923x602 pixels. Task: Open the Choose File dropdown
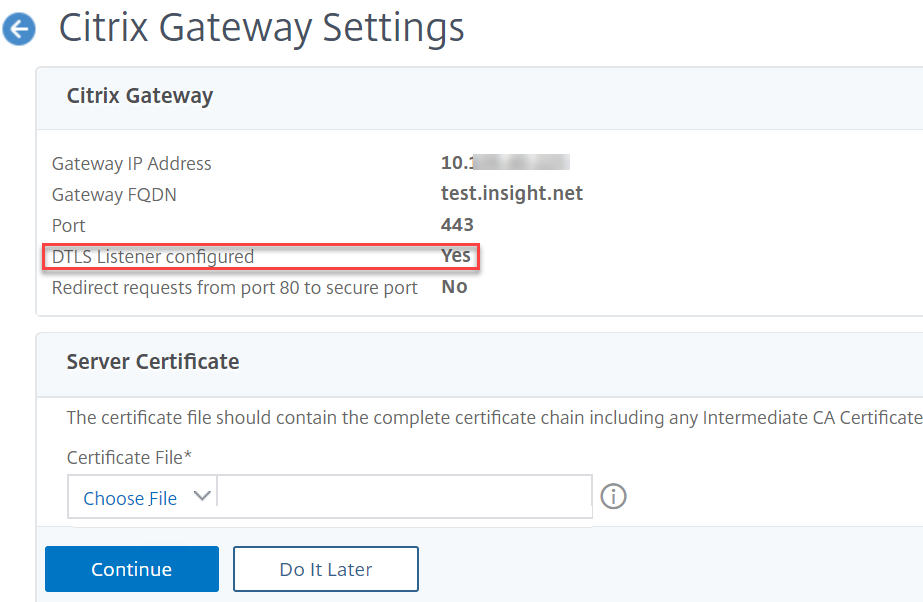(130, 498)
